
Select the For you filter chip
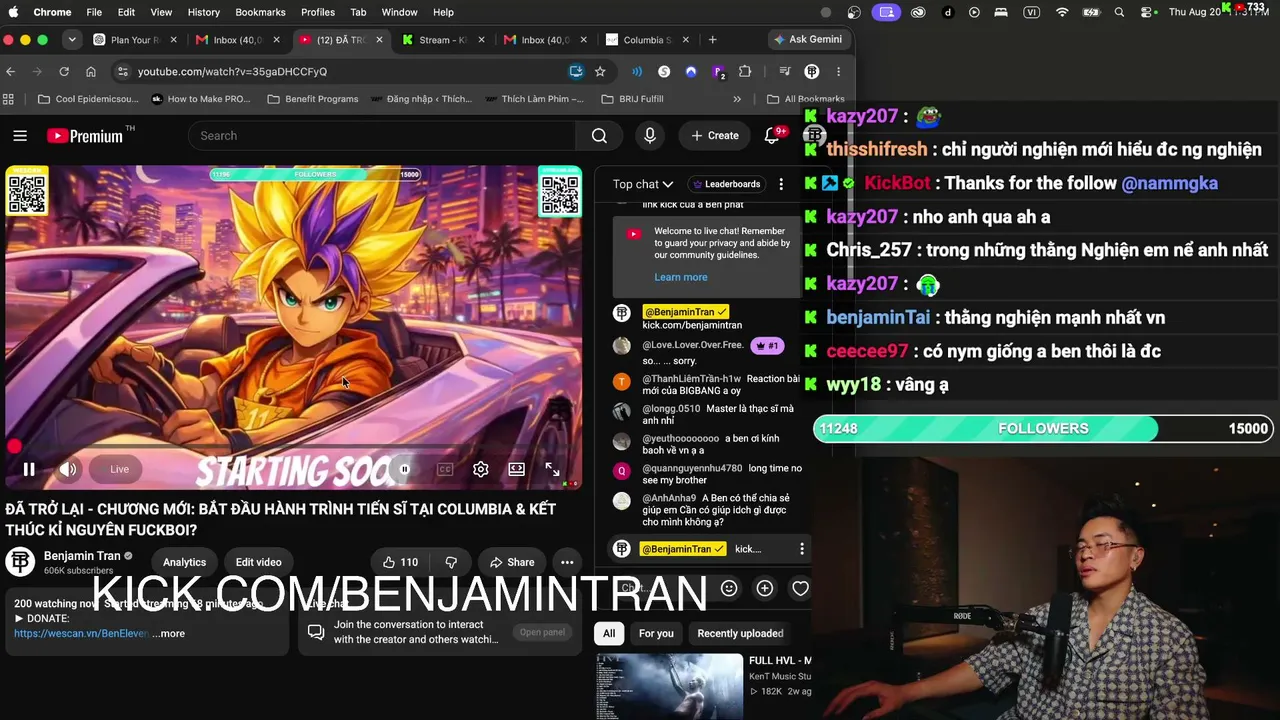coord(656,633)
